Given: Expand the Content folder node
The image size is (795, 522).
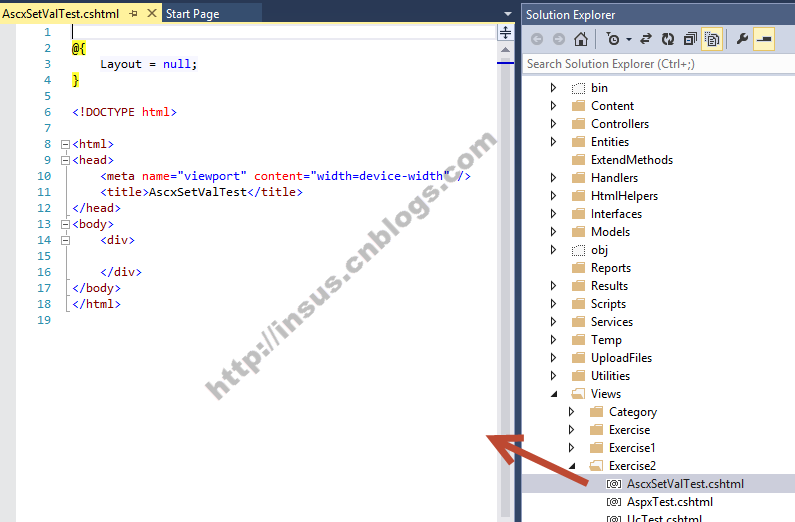Looking at the screenshot, I should coord(554,105).
